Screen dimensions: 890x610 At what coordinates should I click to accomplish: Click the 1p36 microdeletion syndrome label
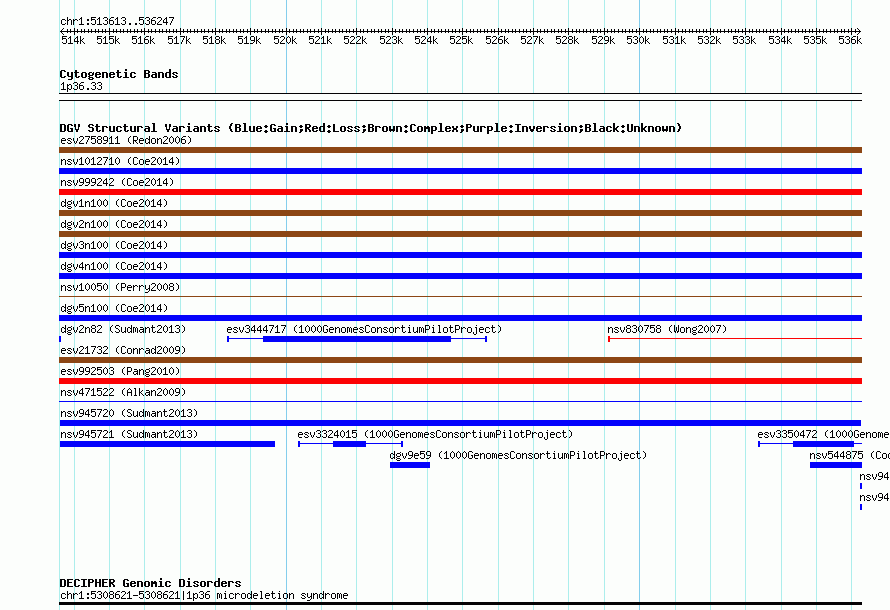click(204, 595)
